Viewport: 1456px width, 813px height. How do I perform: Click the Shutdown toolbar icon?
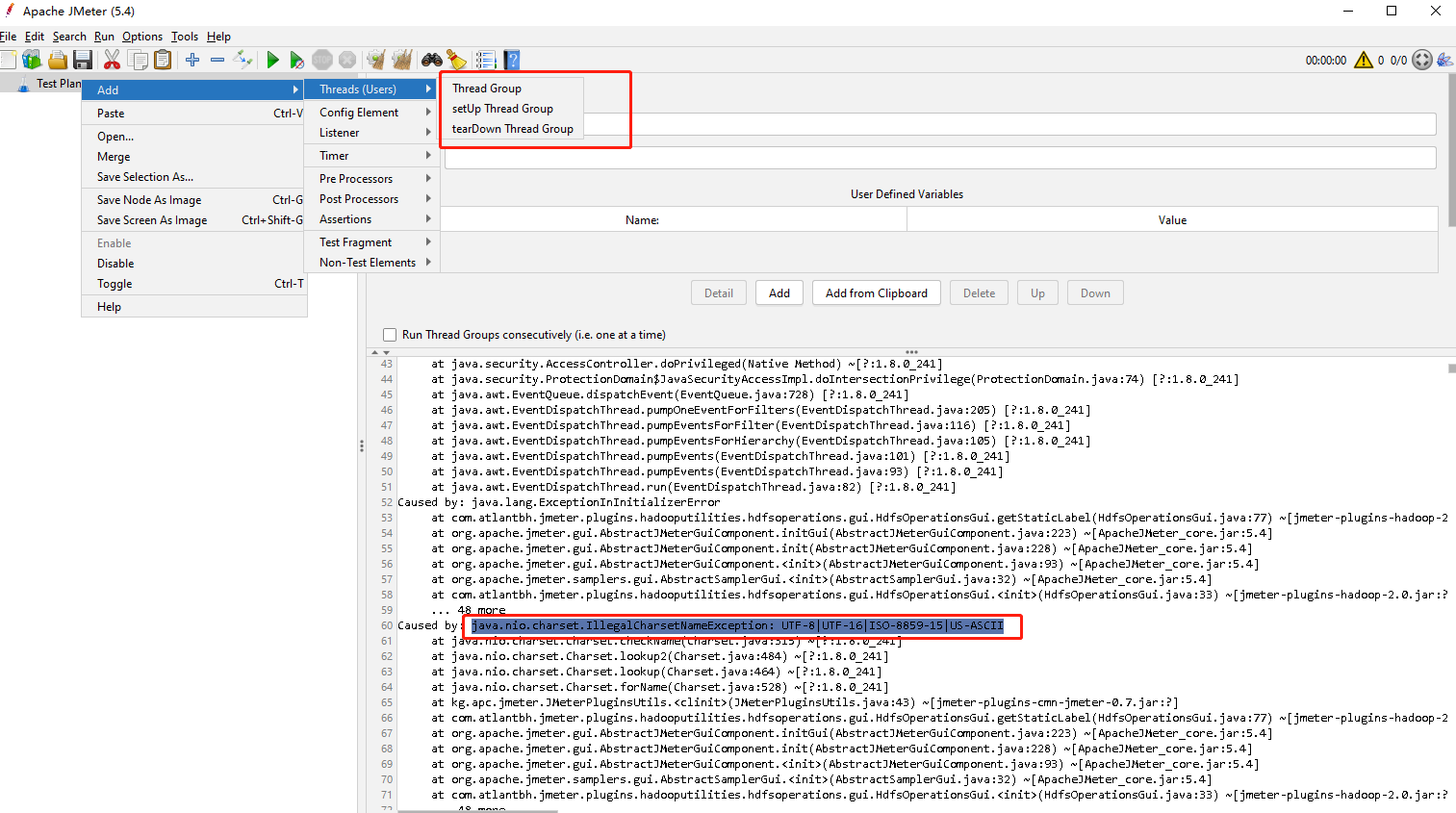tap(347, 60)
